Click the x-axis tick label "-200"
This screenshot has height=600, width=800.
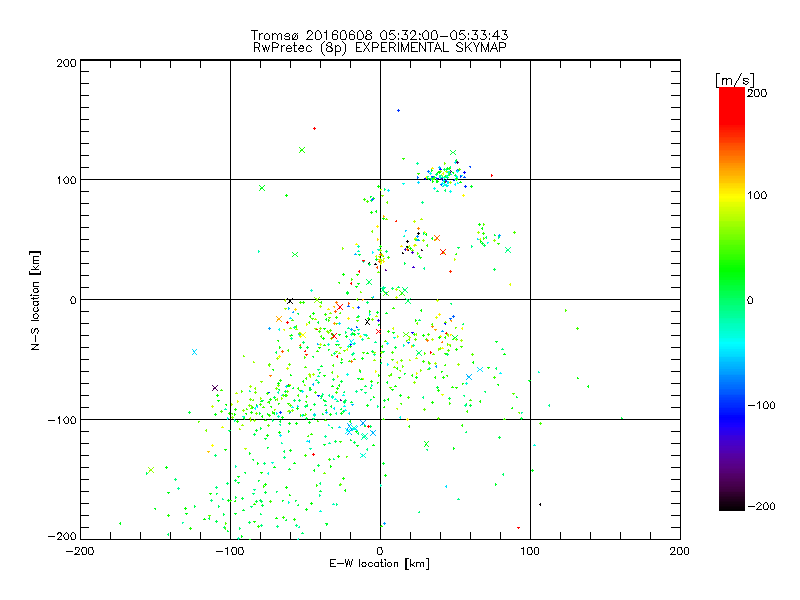pos(80,551)
